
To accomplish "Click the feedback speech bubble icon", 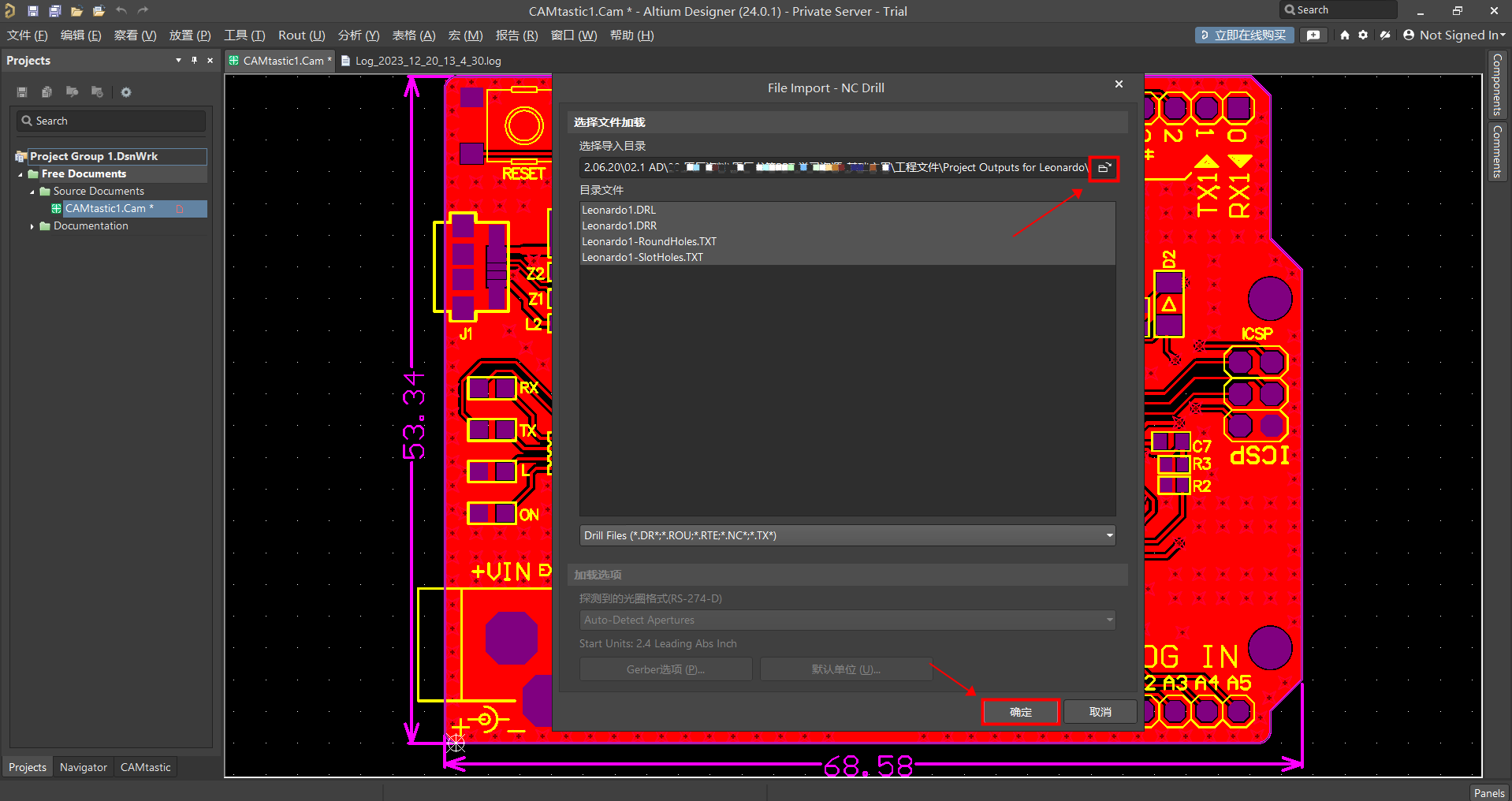I will [1313, 35].
